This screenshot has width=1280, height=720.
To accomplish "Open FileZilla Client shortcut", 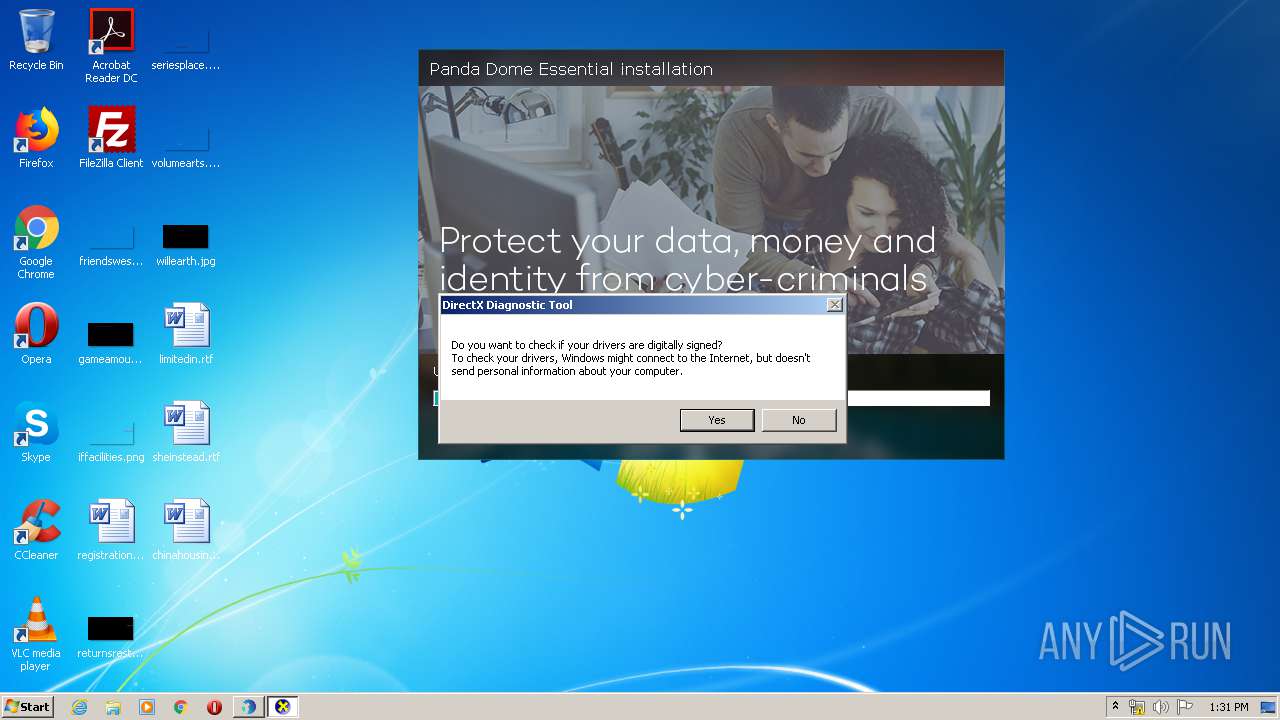I will (111, 138).
